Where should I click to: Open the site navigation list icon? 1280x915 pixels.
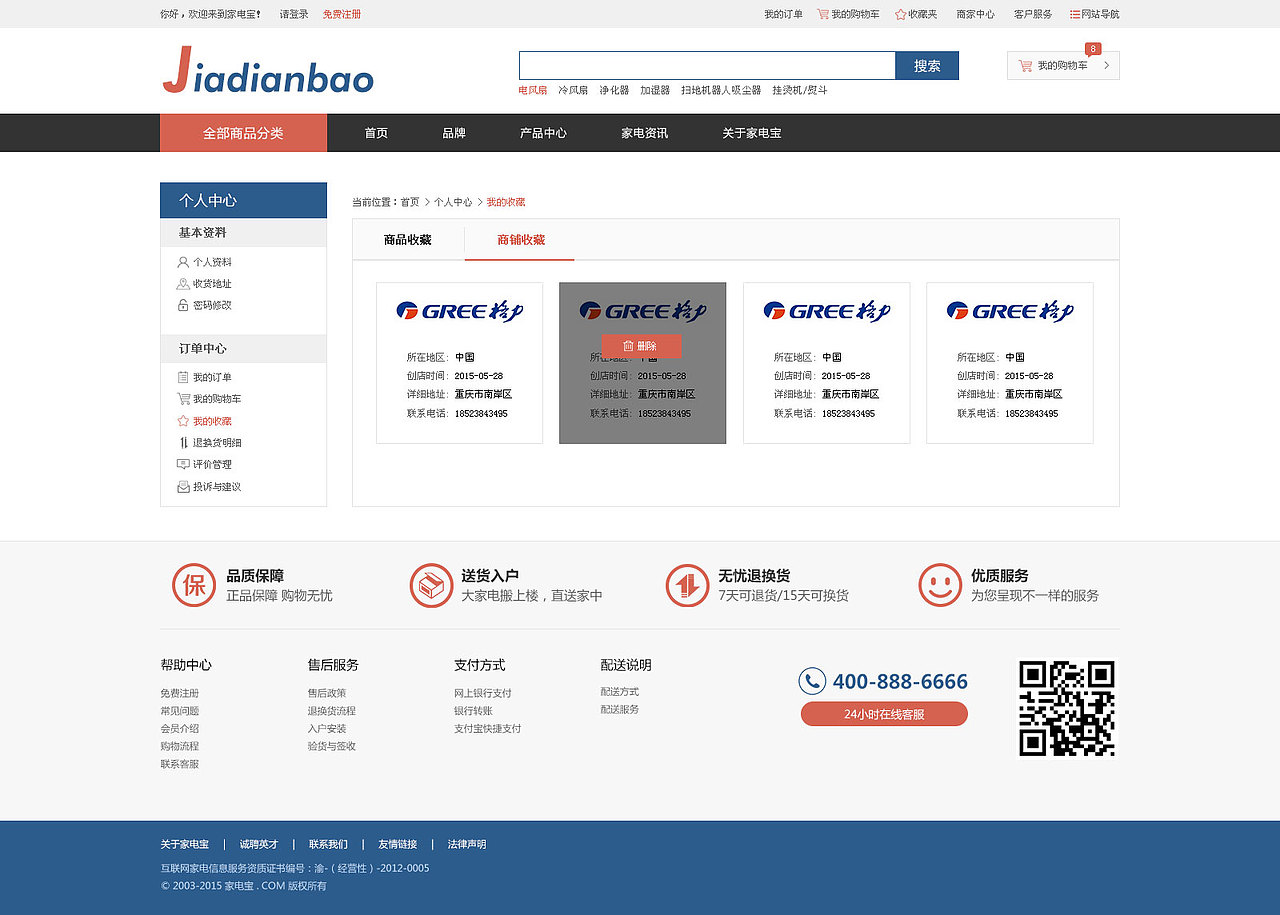pyautogui.click(x=1075, y=14)
